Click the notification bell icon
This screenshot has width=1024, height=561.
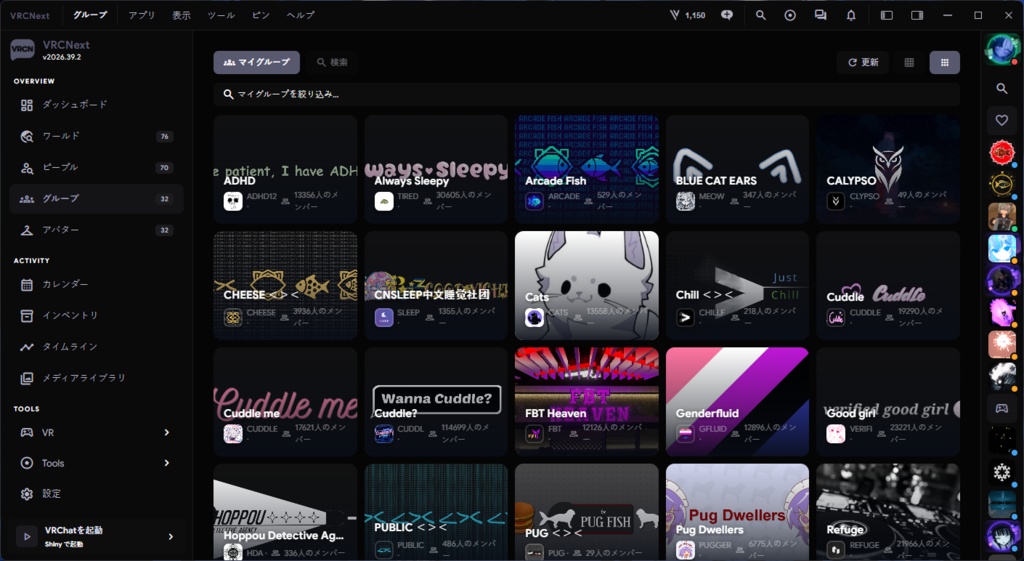pyautogui.click(x=851, y=15)
